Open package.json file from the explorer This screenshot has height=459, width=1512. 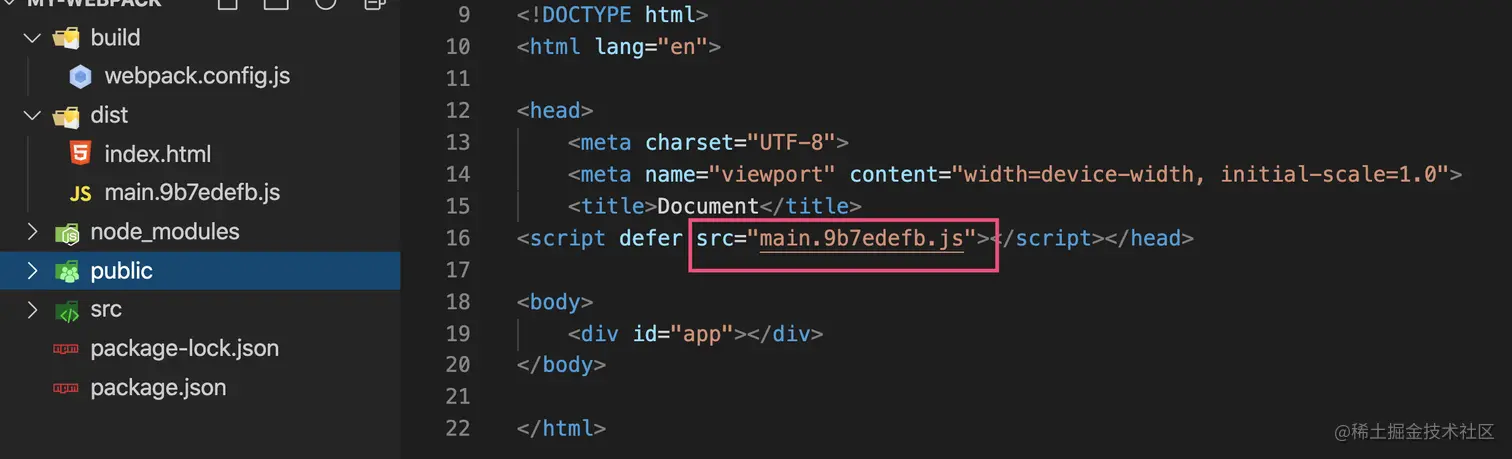[x=157, y=388]
